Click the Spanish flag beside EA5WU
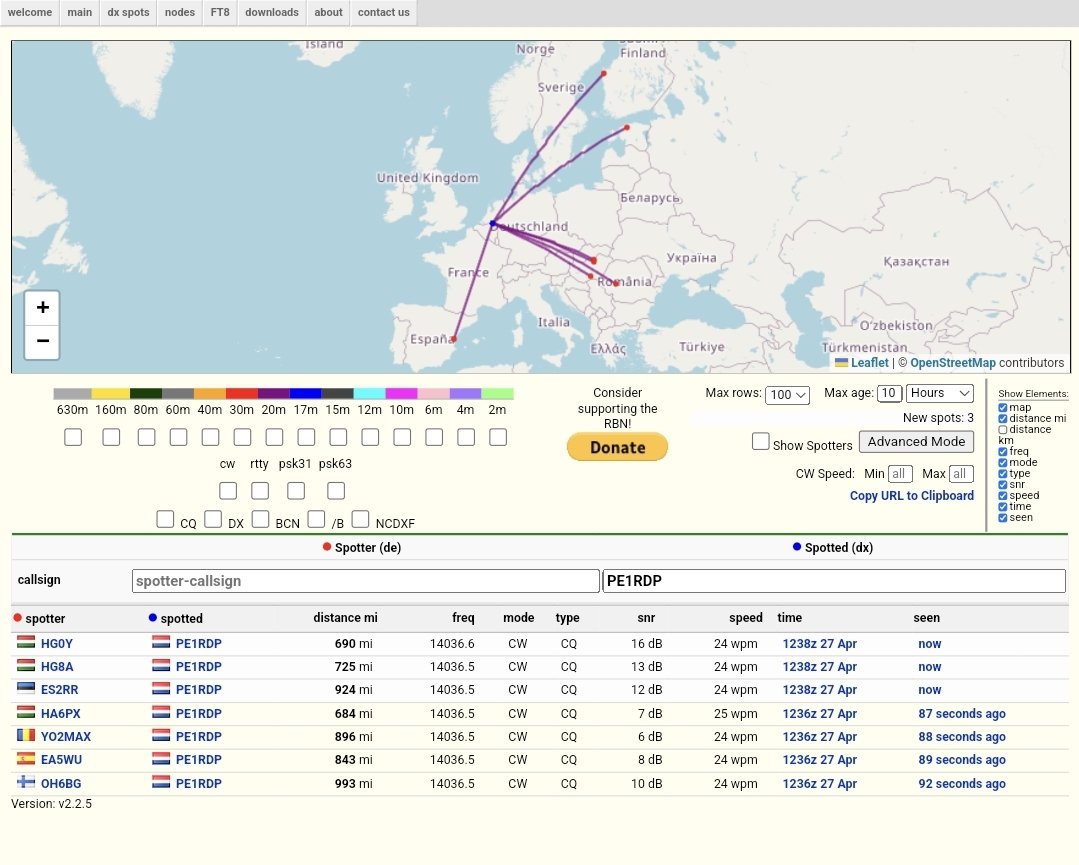Screen dimensions: 1079x865 26,758
